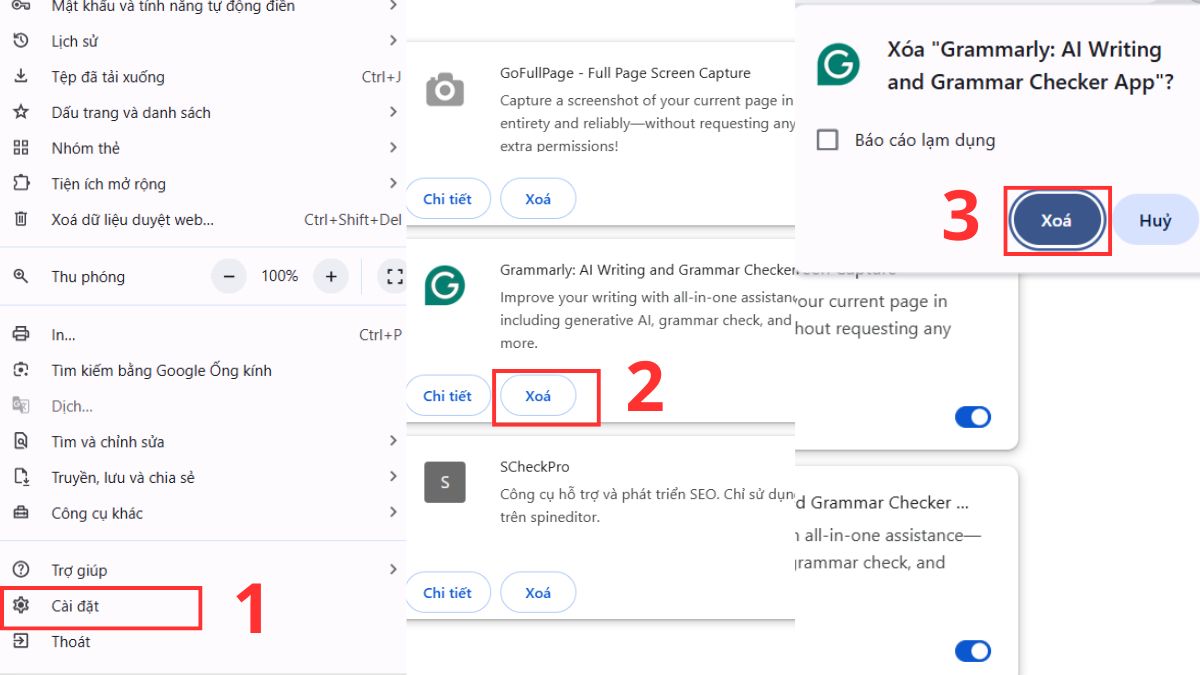Click the SCheckPro extension title

535,467
